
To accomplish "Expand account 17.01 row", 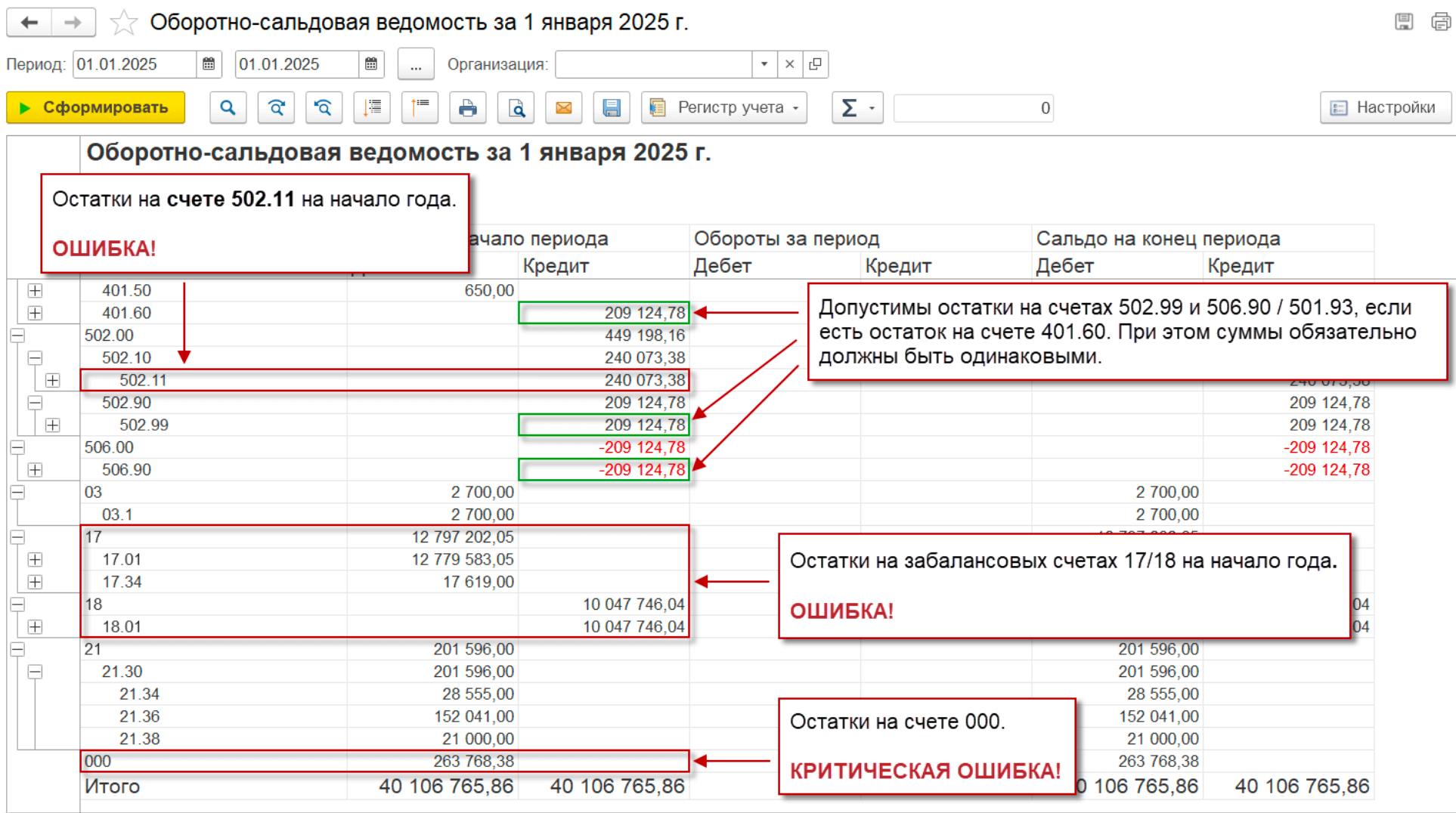I will (35, 560).
